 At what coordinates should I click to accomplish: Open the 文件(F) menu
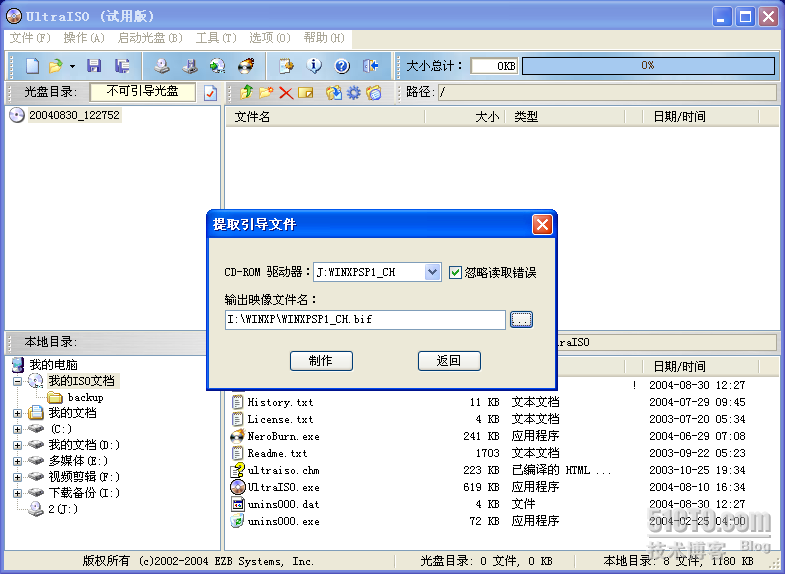pos(30,38)
